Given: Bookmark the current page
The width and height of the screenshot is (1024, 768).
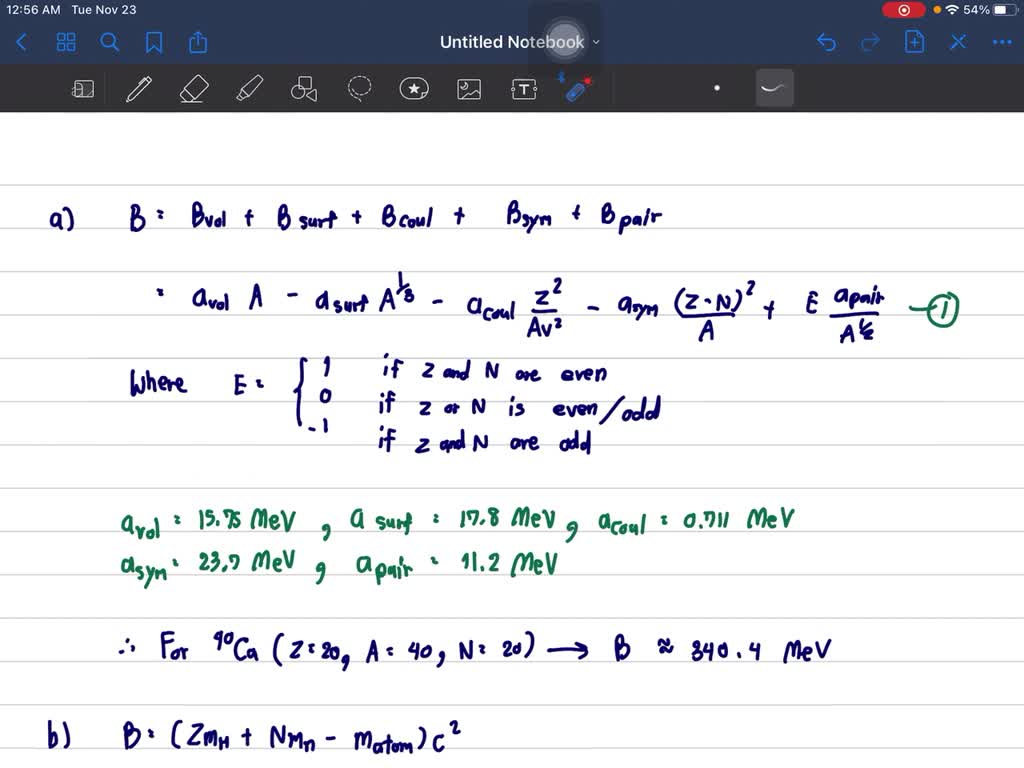Looking at the screenshot, I should [x=152, y=42].
